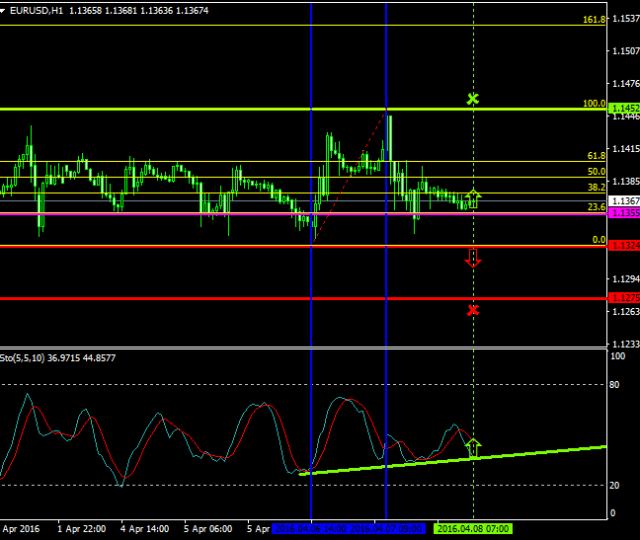Click the red X marker below price
Screen dimensions: 640x540
pos(473,310)
